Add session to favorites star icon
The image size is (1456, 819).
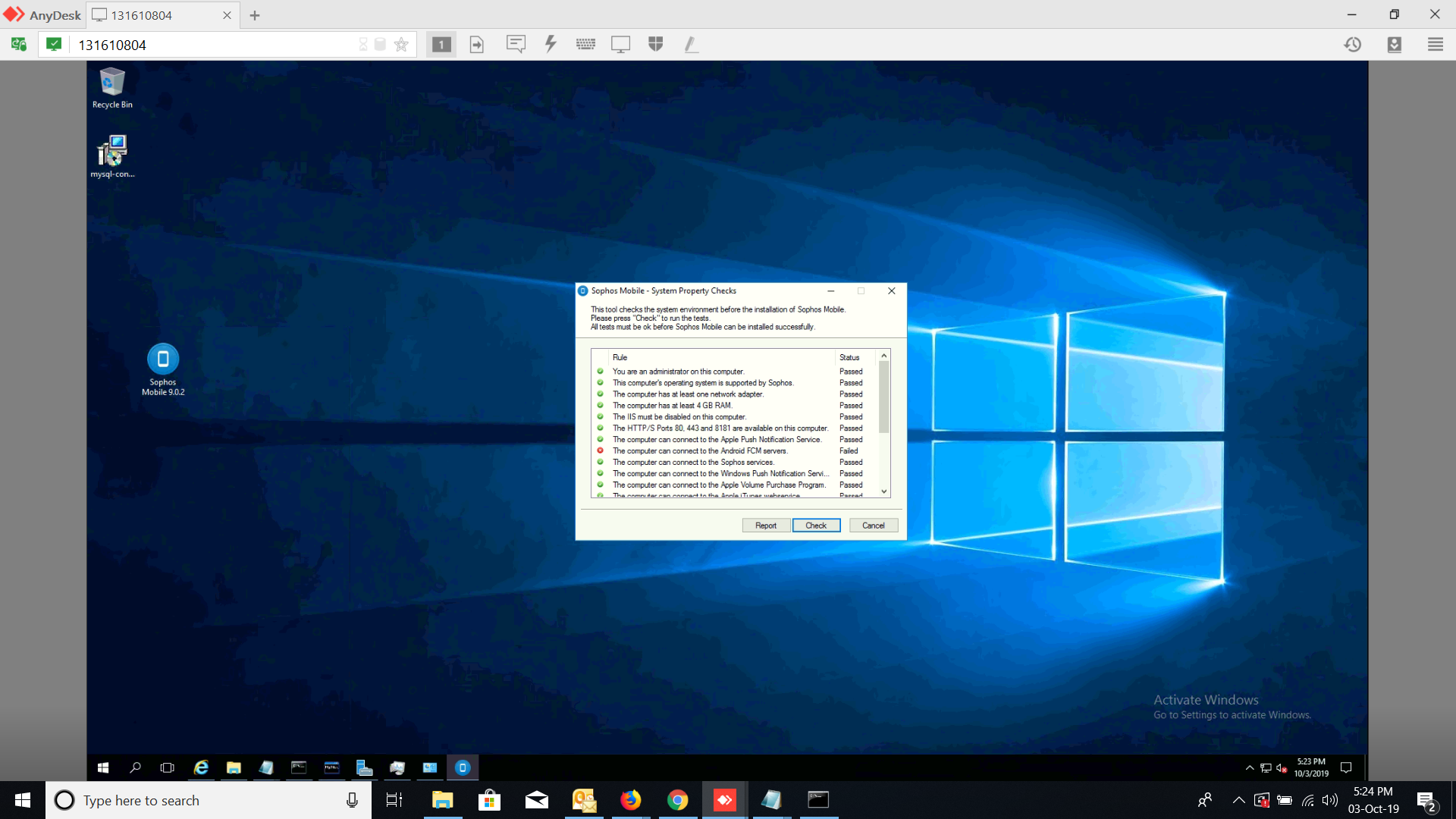click(x=401, y=45)
